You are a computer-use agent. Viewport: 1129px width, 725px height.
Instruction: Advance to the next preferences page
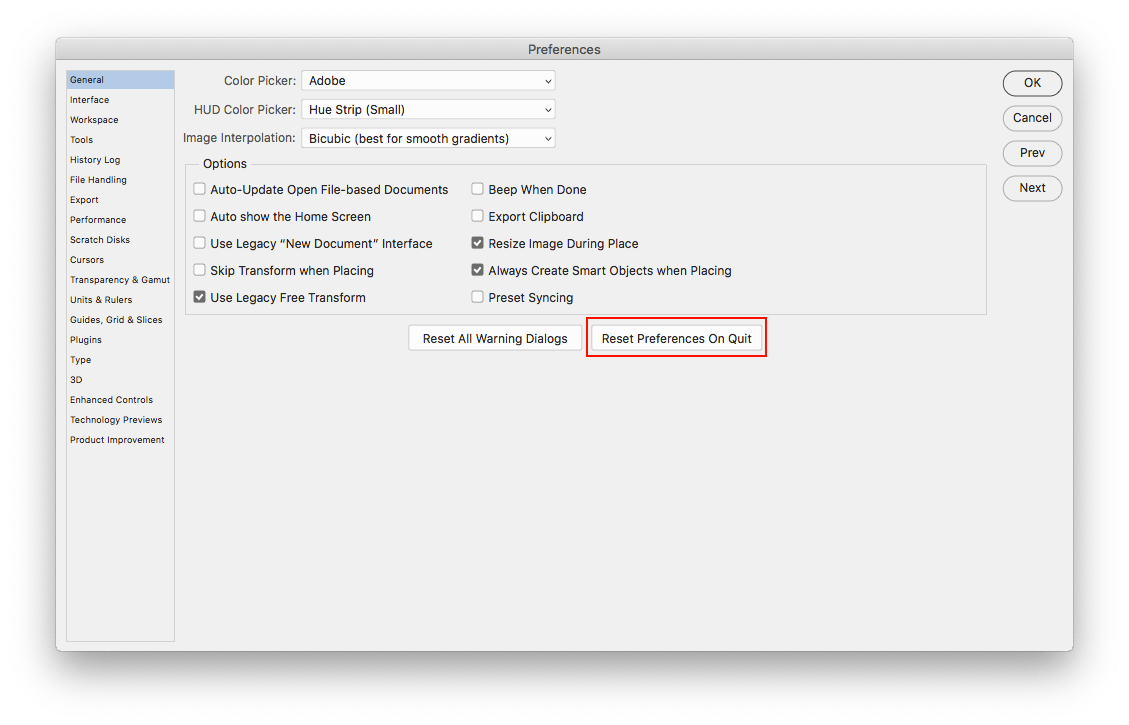coord(1032,188)
